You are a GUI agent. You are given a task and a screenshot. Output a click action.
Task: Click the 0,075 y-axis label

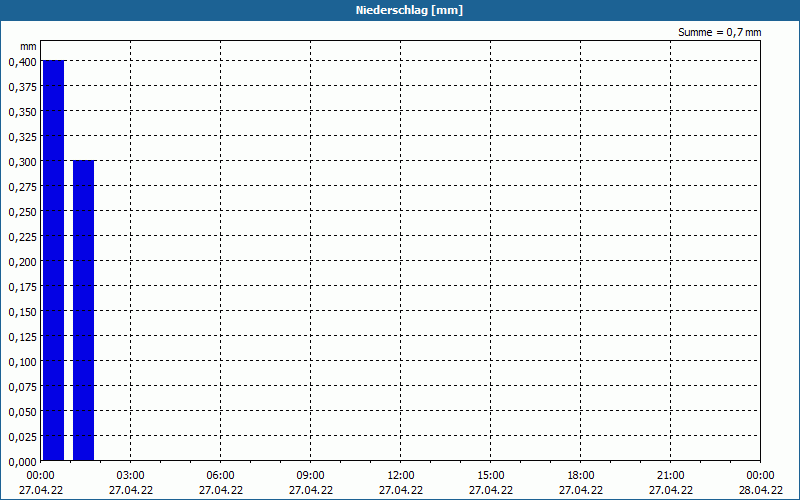pyautogui.click(x=22, y=387)
